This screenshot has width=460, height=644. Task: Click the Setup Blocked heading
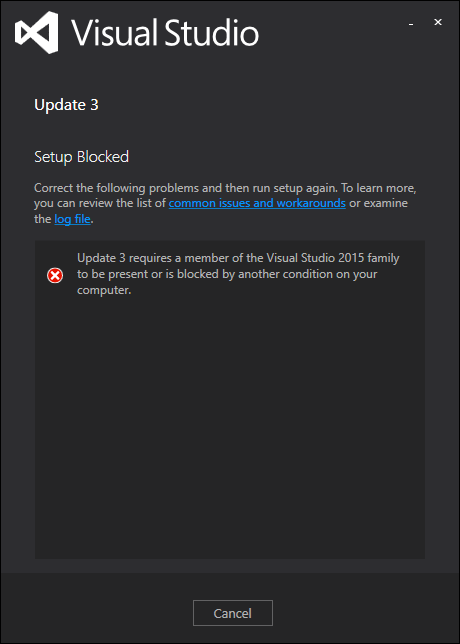pyautogui.click(x=82, y=156)
